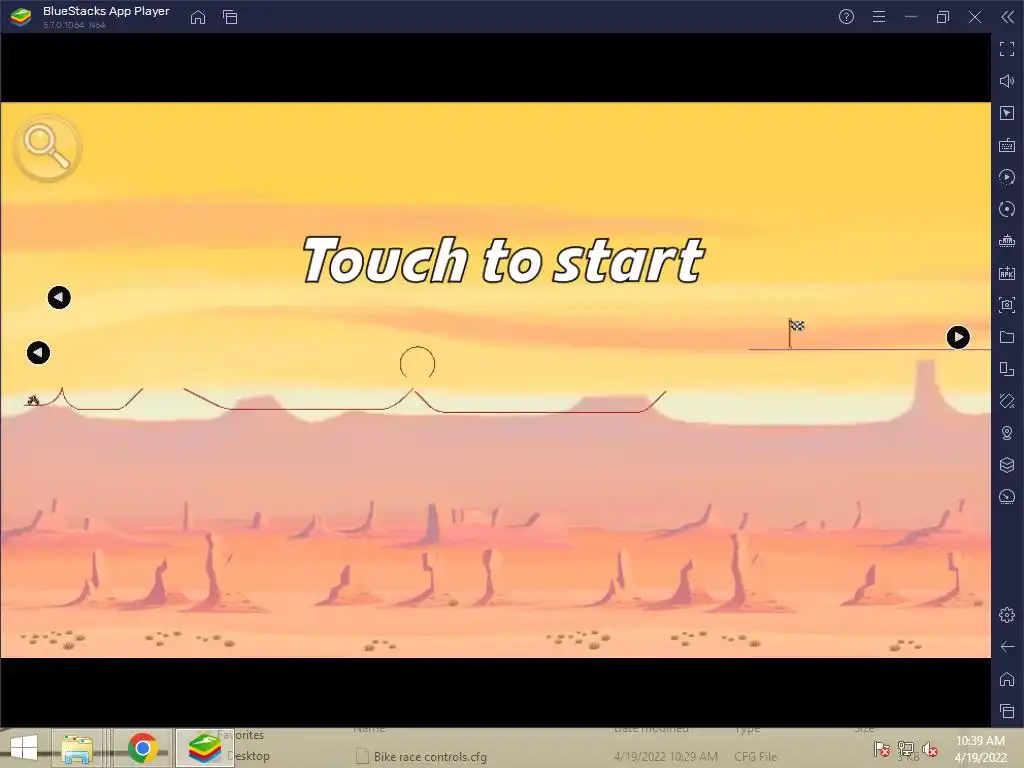Open BlueStacks help question-mark icon
The height and width of the screenshot is (768, 1024).
(846, 17)
